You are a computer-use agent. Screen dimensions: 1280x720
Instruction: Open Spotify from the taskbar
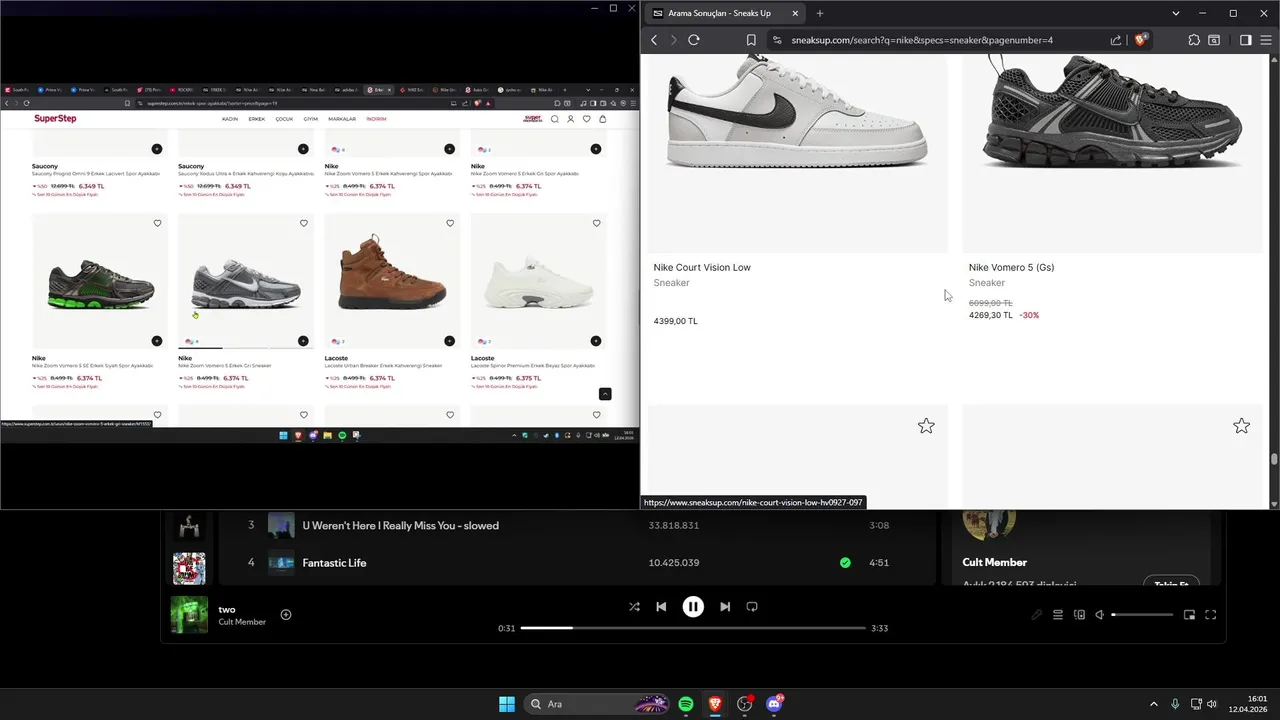coord(686,704)
